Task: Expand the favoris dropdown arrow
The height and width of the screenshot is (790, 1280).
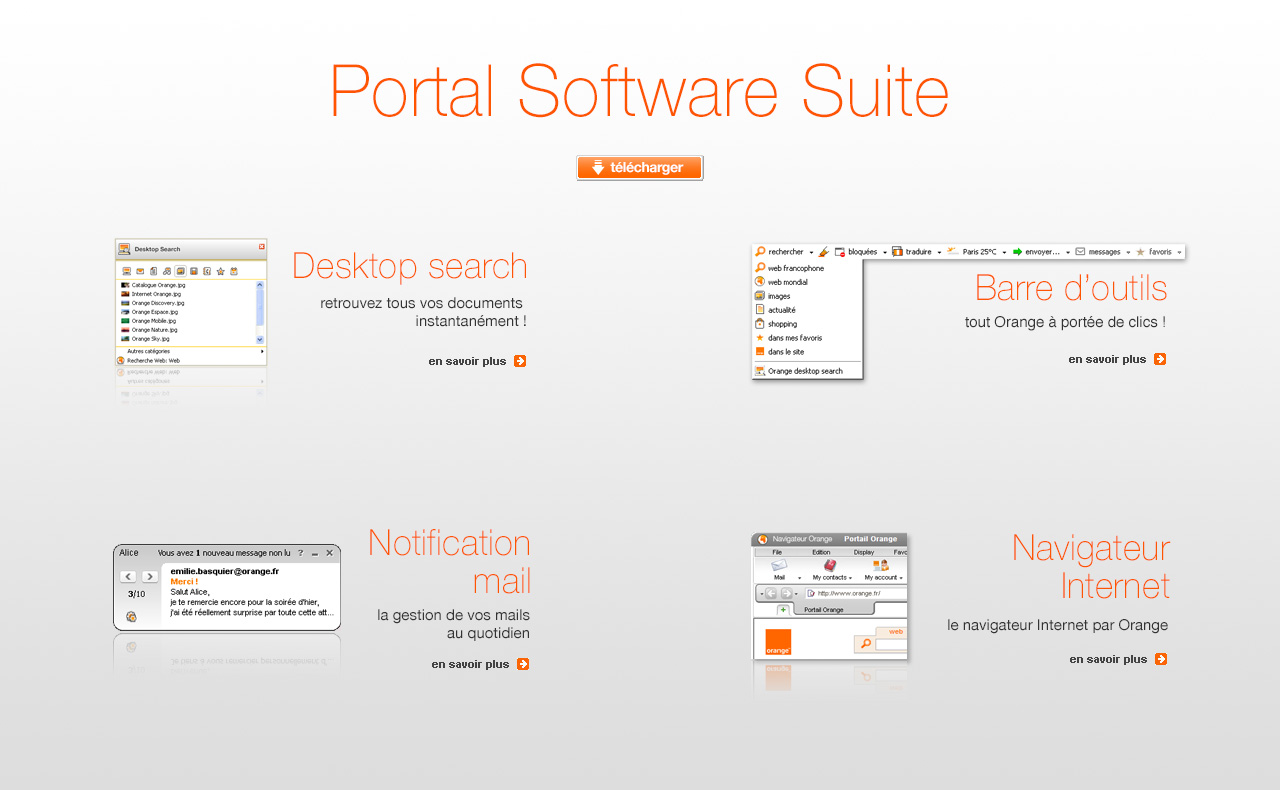Action: point(1179,253)
